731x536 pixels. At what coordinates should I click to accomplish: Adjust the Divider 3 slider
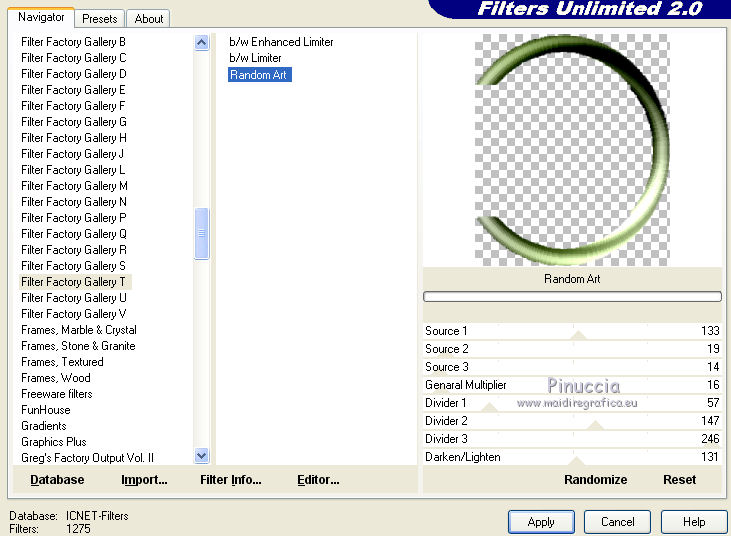point(572,439)
